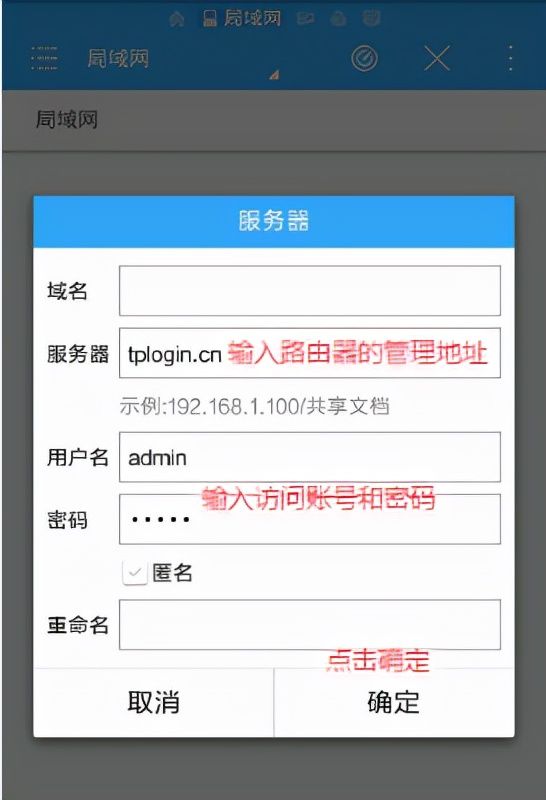The width and height of the screenshot is (546, 800).
Task: Tap the 局域网 title in toolbar
Action: [118, 58]
